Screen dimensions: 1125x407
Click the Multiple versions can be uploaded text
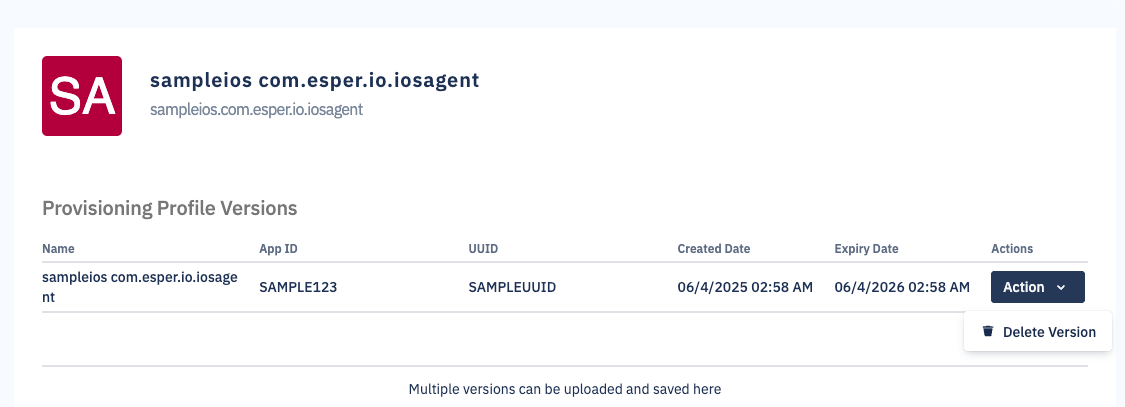565,389
